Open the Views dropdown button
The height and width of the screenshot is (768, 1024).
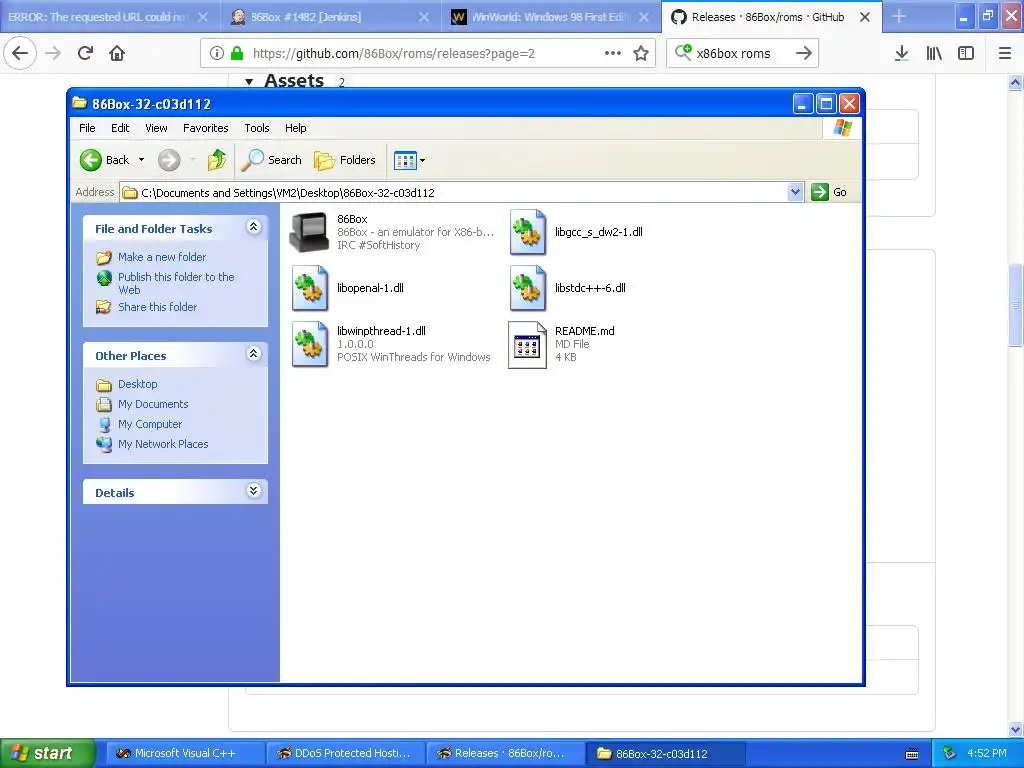tap(409, 160)
